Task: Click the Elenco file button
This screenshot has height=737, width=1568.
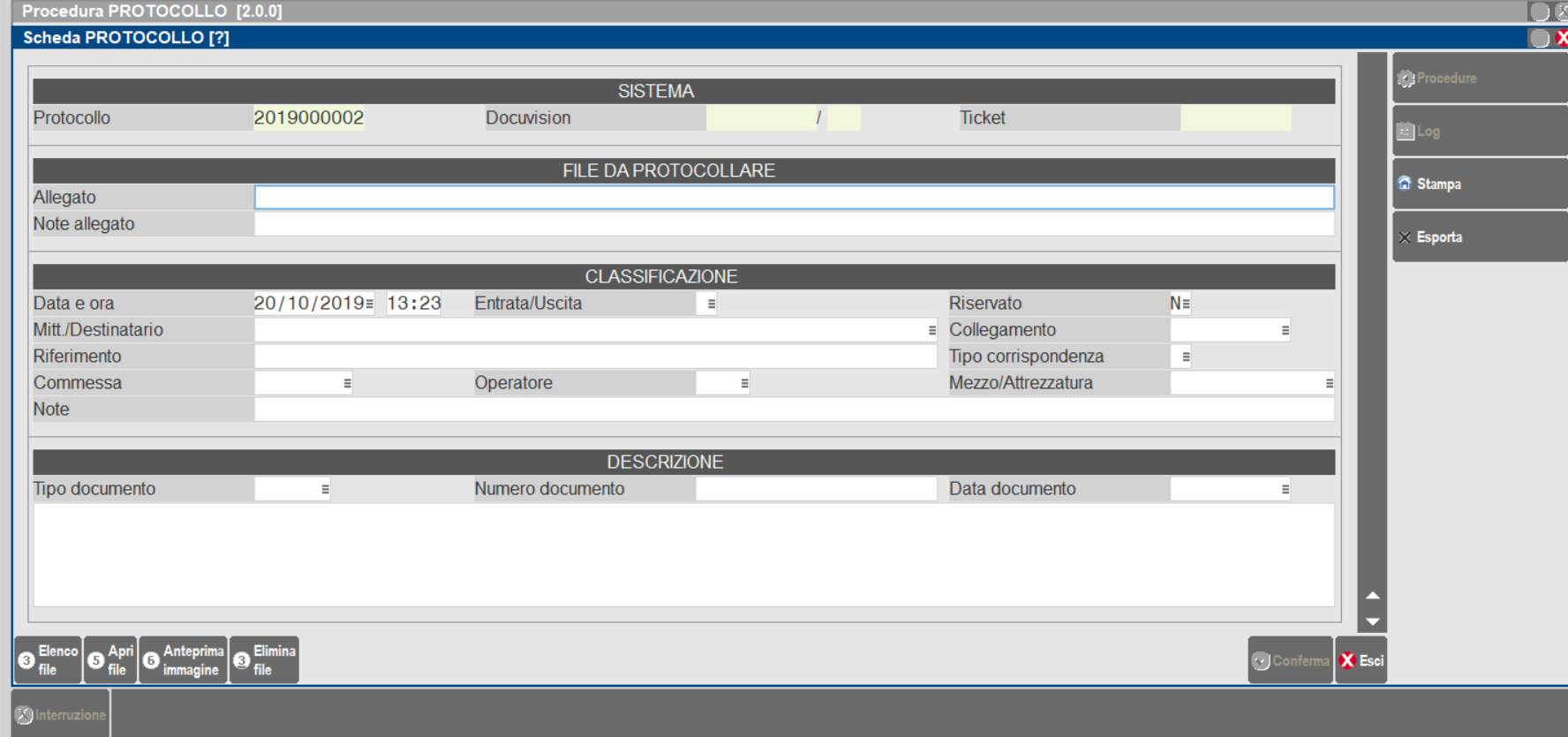Action: [x=49, y=660]
